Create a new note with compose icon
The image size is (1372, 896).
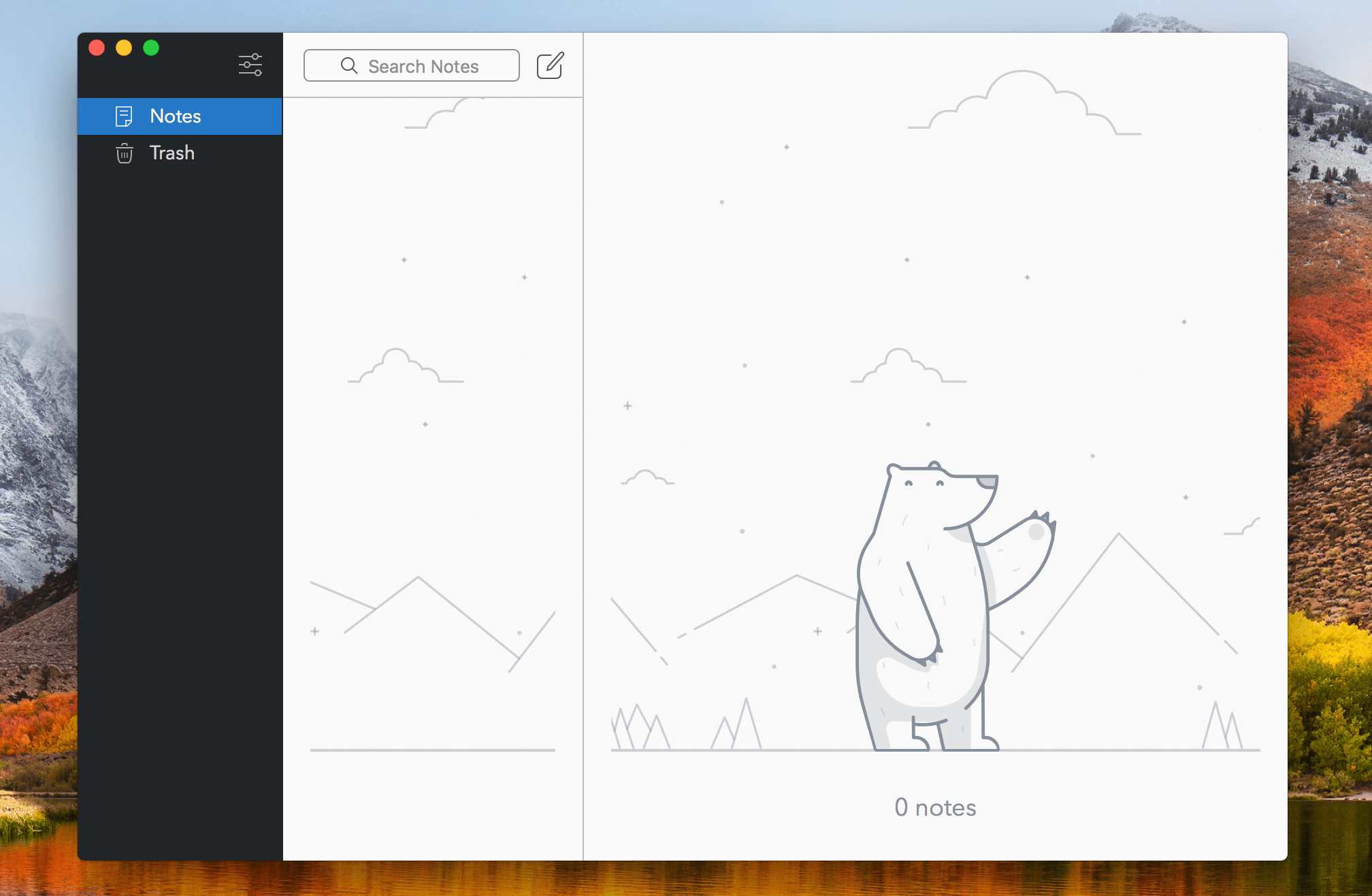point(550,65)
